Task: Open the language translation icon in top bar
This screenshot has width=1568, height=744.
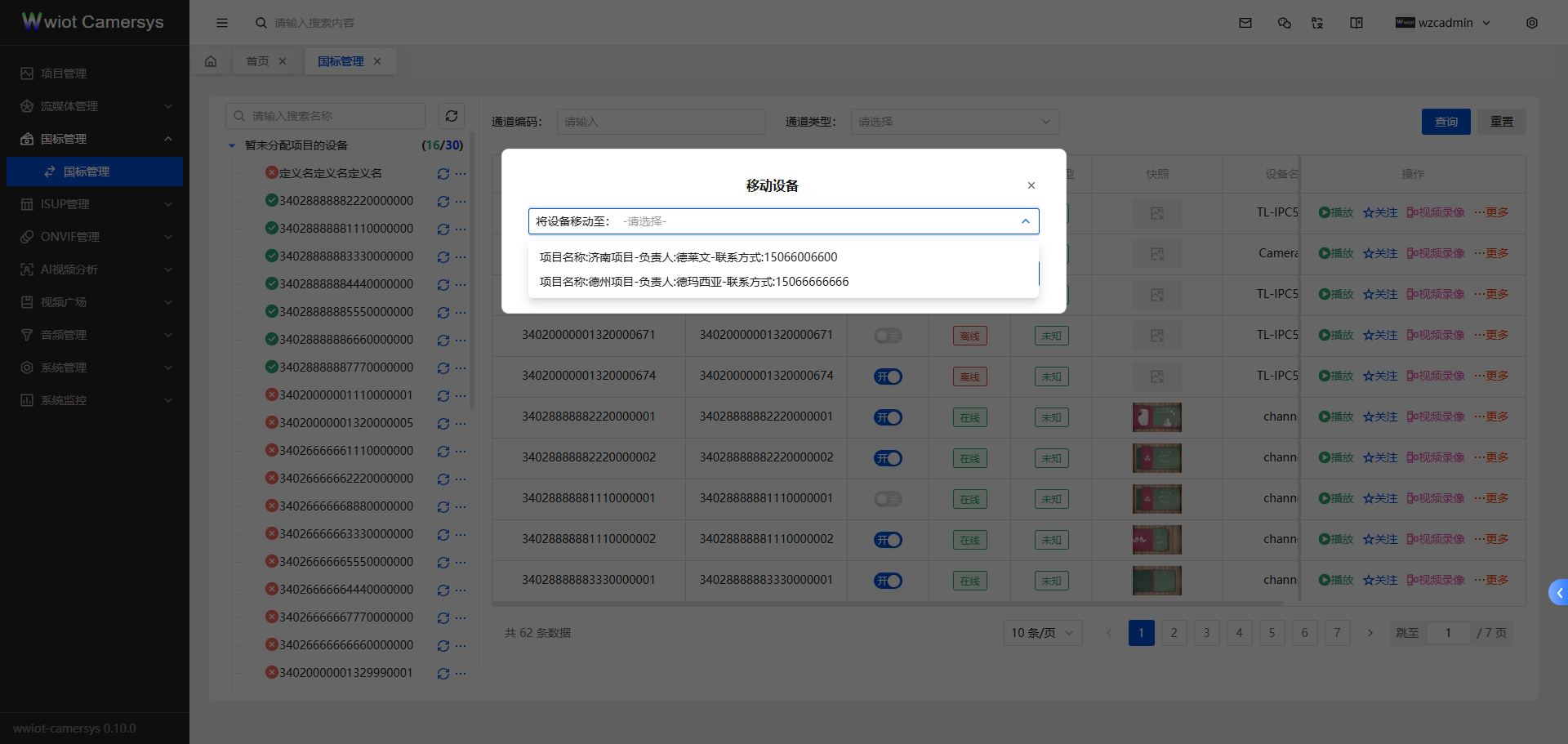Action: [x=1317, y=23]
